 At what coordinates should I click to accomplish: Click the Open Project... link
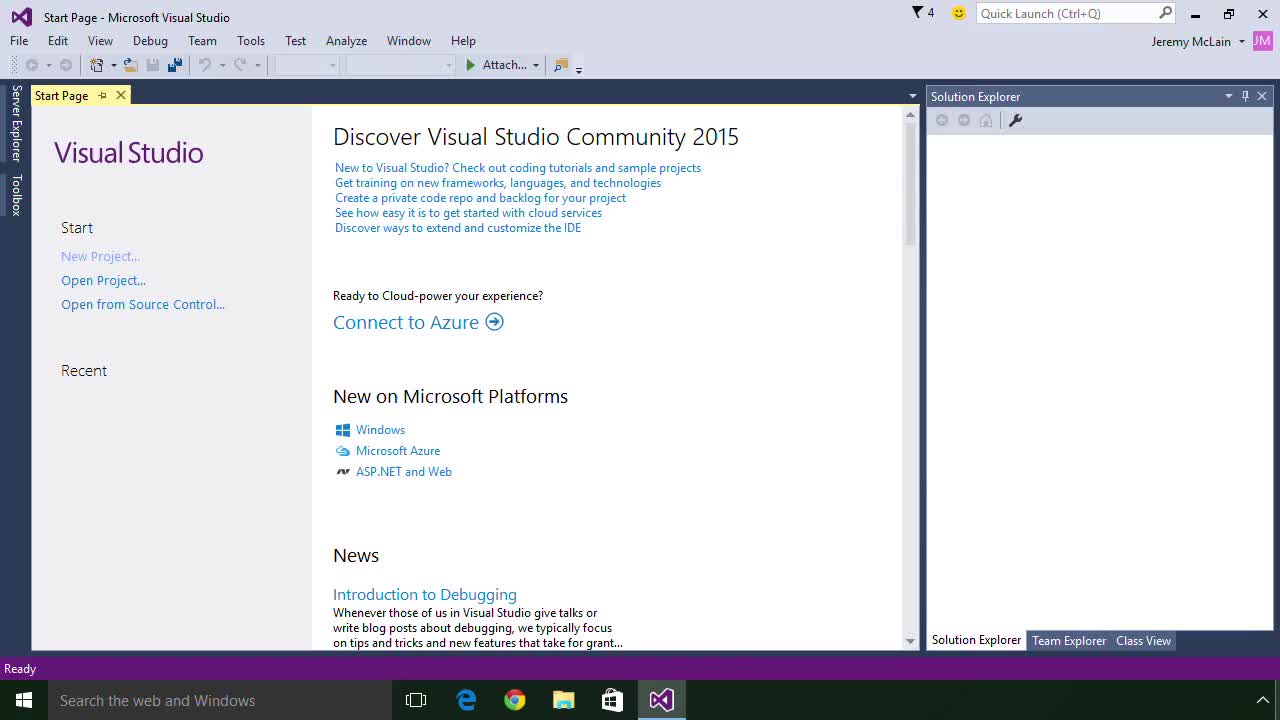[103, 280]
